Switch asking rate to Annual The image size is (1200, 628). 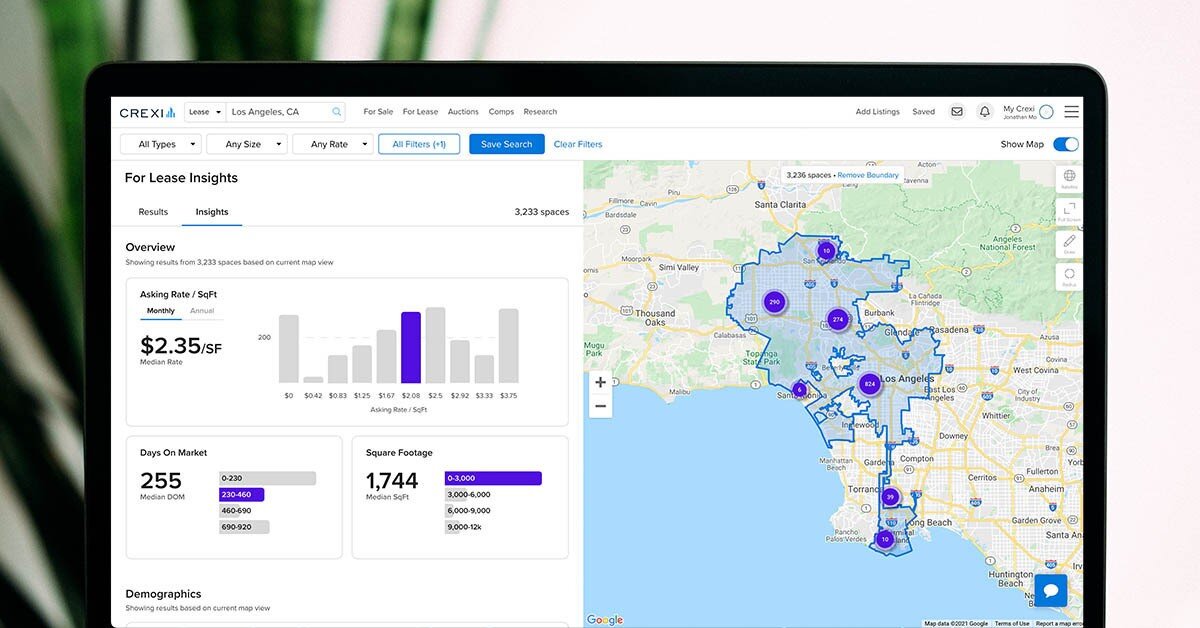pyautogui.click(x=202, y=311)
